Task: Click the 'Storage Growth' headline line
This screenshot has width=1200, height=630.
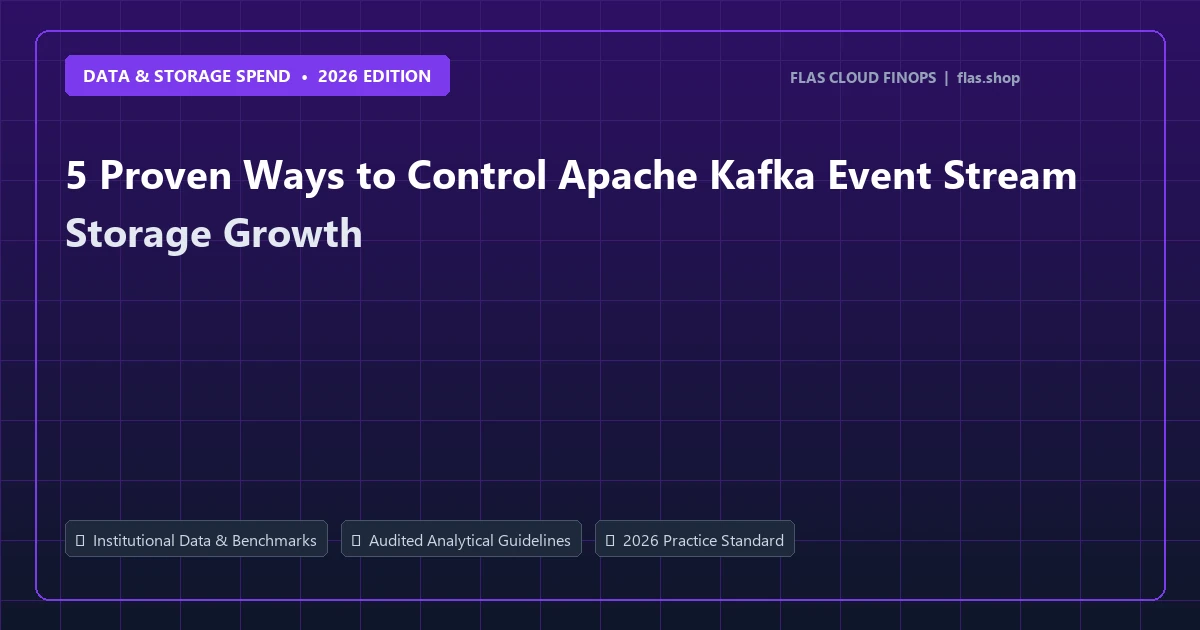Action: click(x=214, y=233)
